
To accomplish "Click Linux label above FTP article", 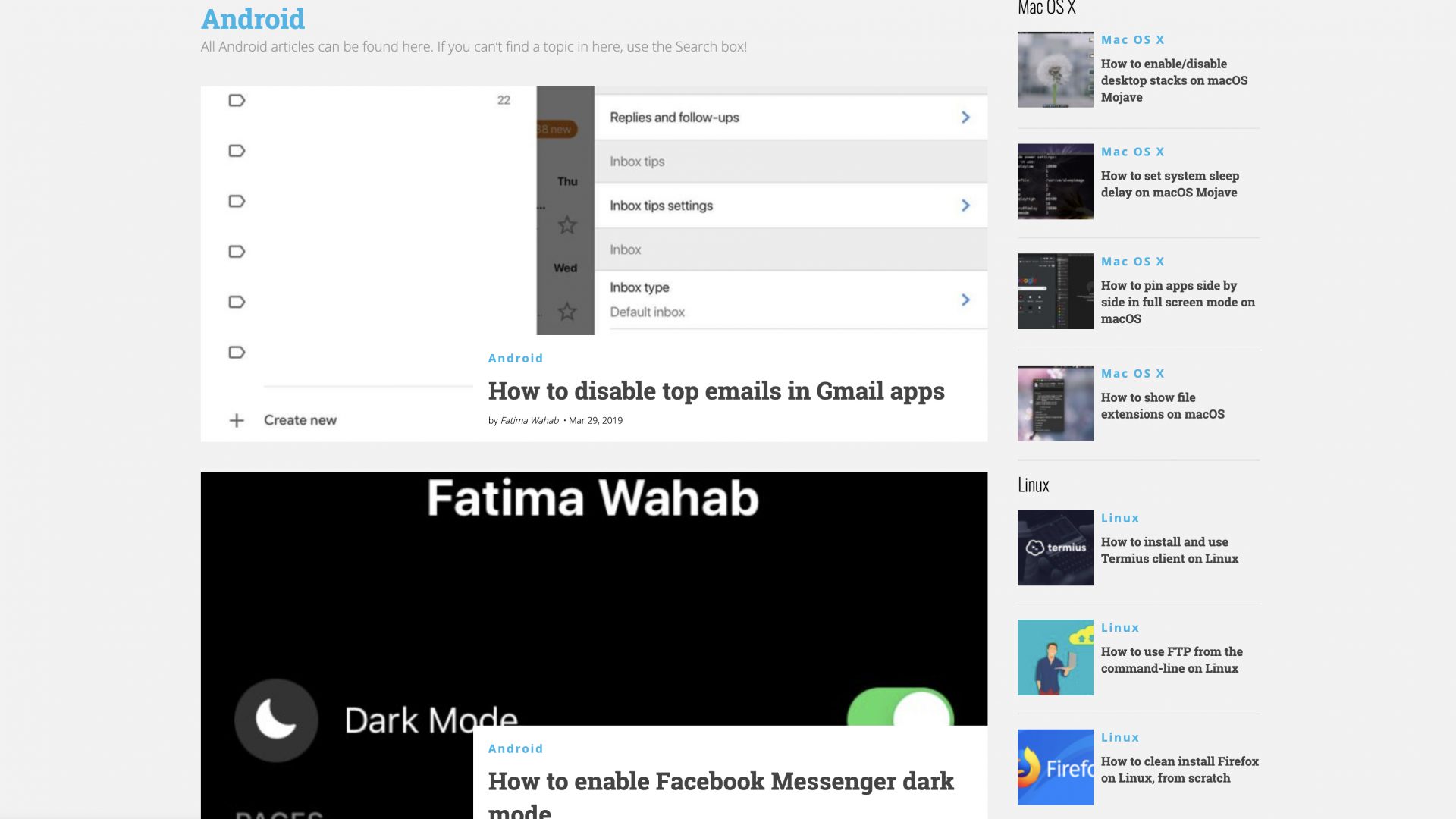I will pos(1120,628).
